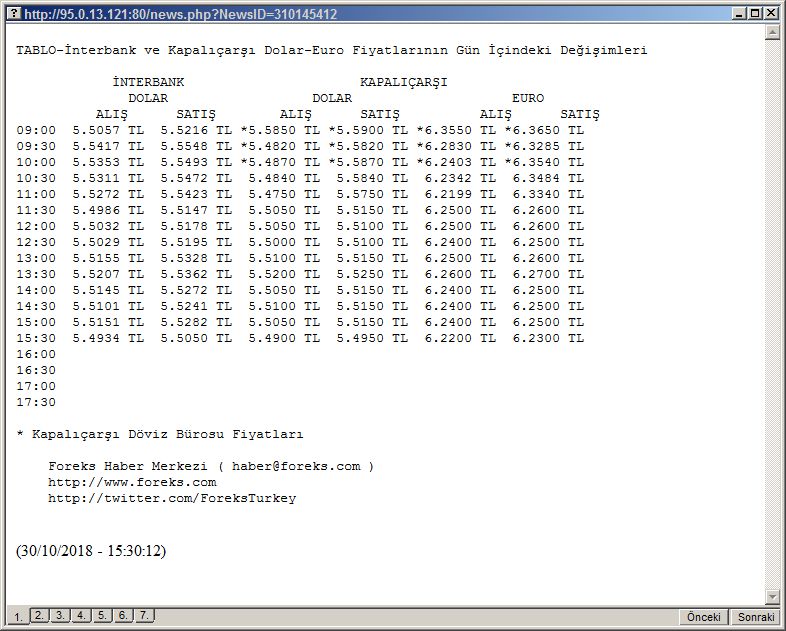Click value 5.5282 TL in 15:00 row
The width and height of the screenshot is (786, 631).
click(196, 323)
